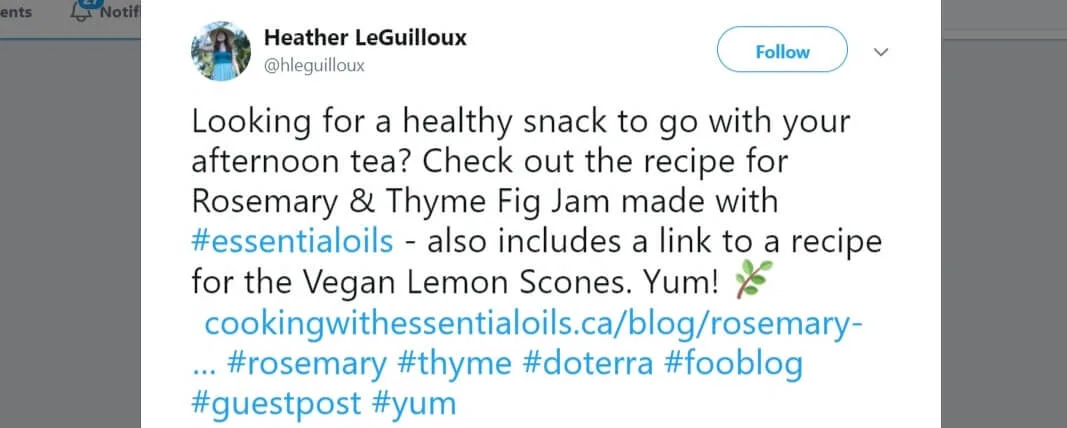Screen dimensions: 1067x428
Task: Click the @hleguilloux handle
Action: pyautogui.click(x=314, y=66)
